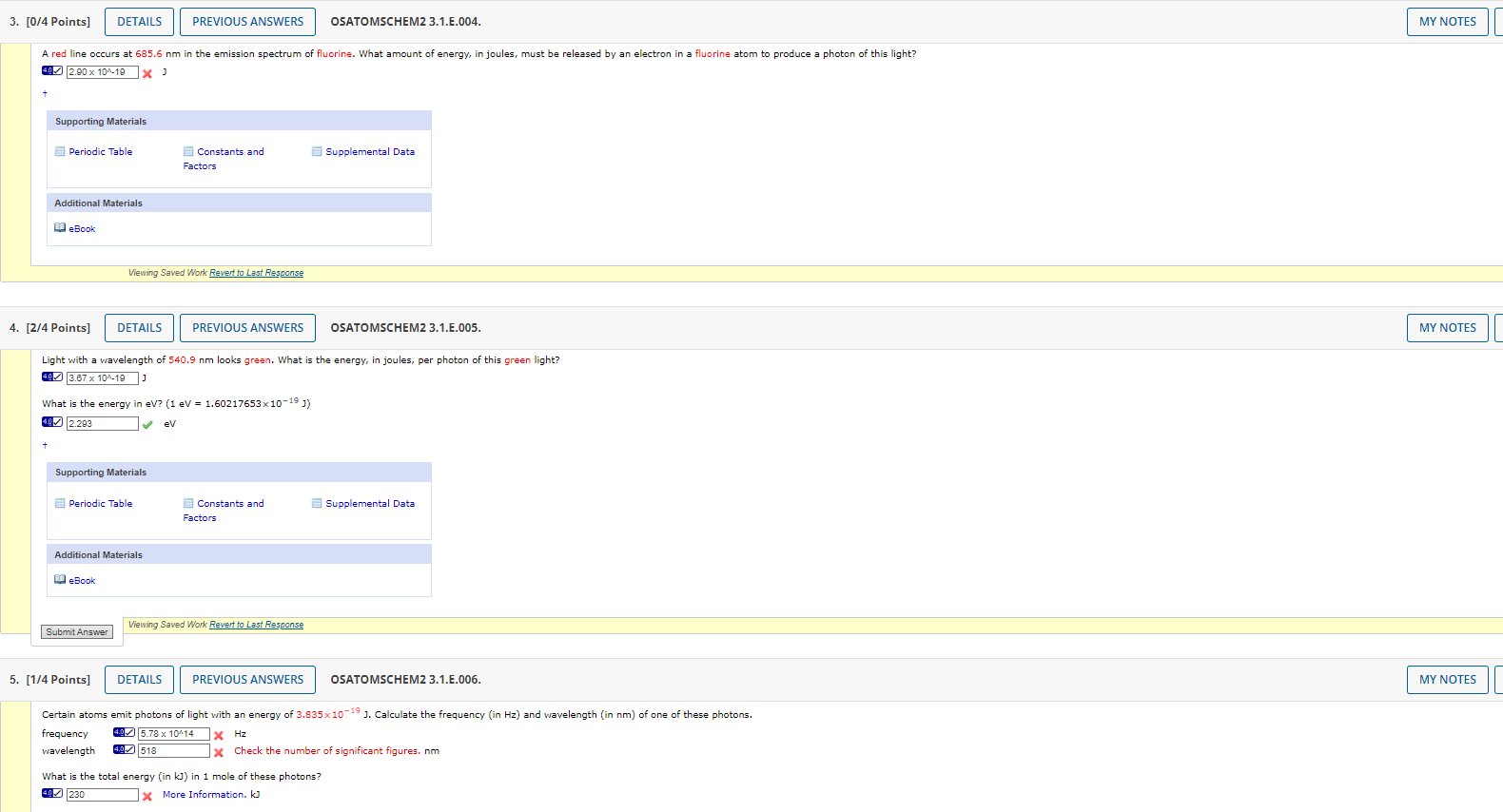Select the total energy field containing 230

pyautogui.click(x=103, y=795)
